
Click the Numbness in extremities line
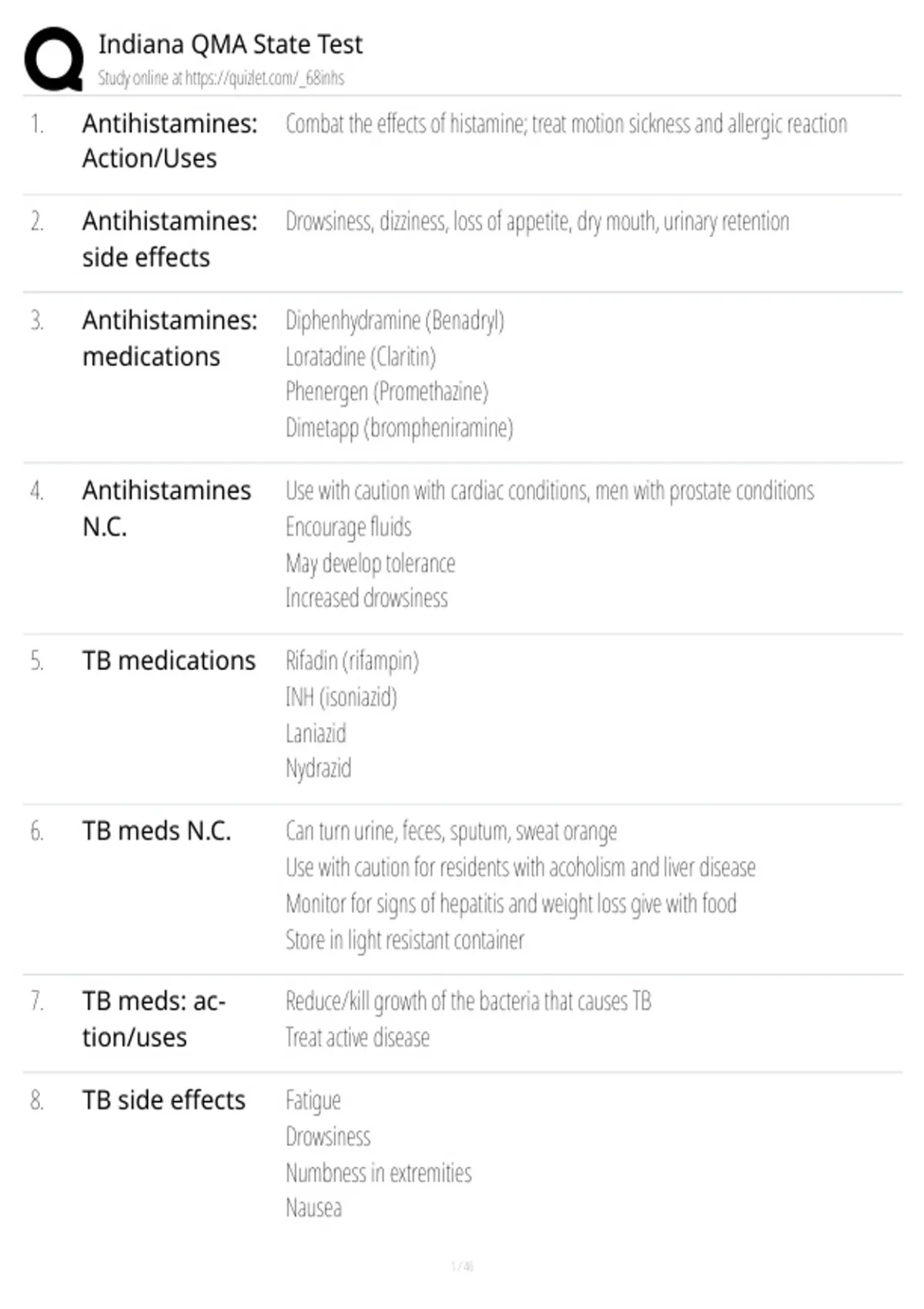pos(379,1173)
